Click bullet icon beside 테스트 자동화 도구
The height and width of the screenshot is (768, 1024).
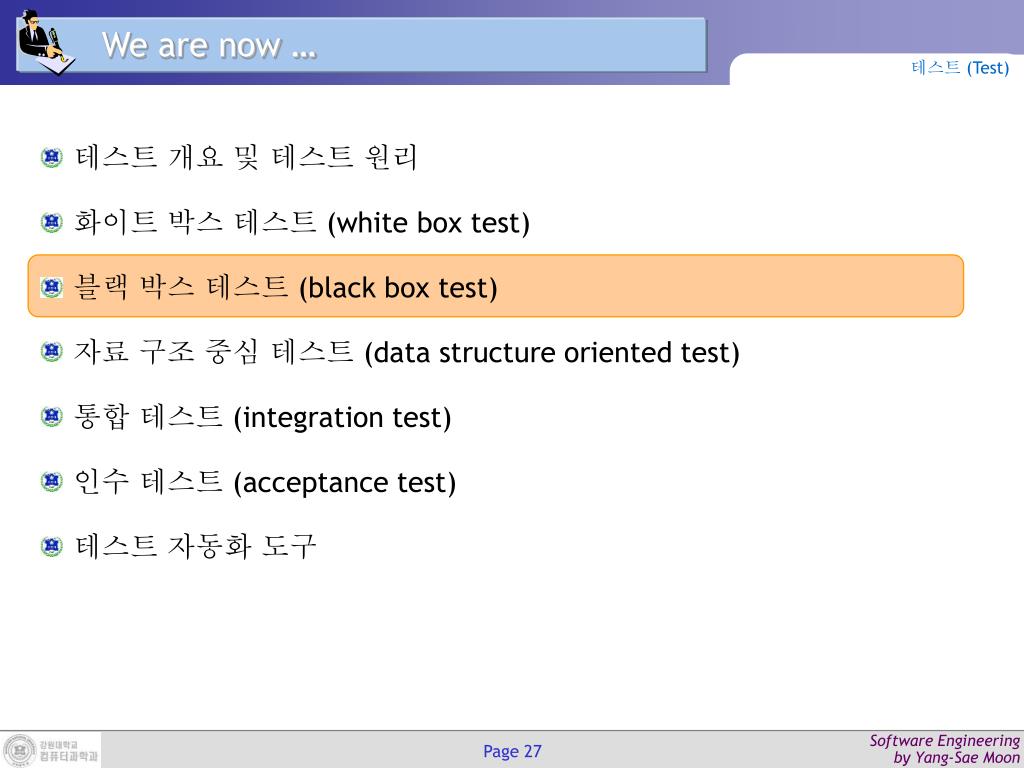coord(52,546)
